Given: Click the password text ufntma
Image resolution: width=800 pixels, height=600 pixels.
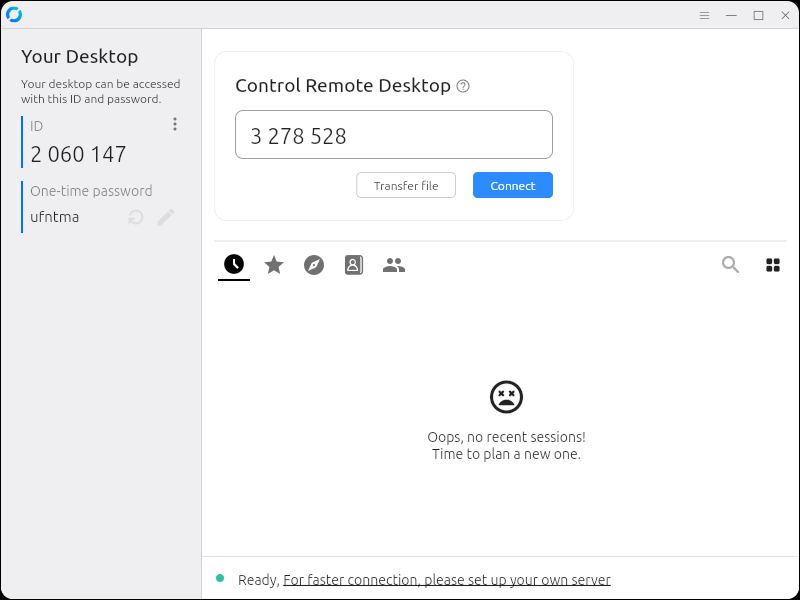Looking at the screenshot, I should pyautogui.click(x=55, y=217).
